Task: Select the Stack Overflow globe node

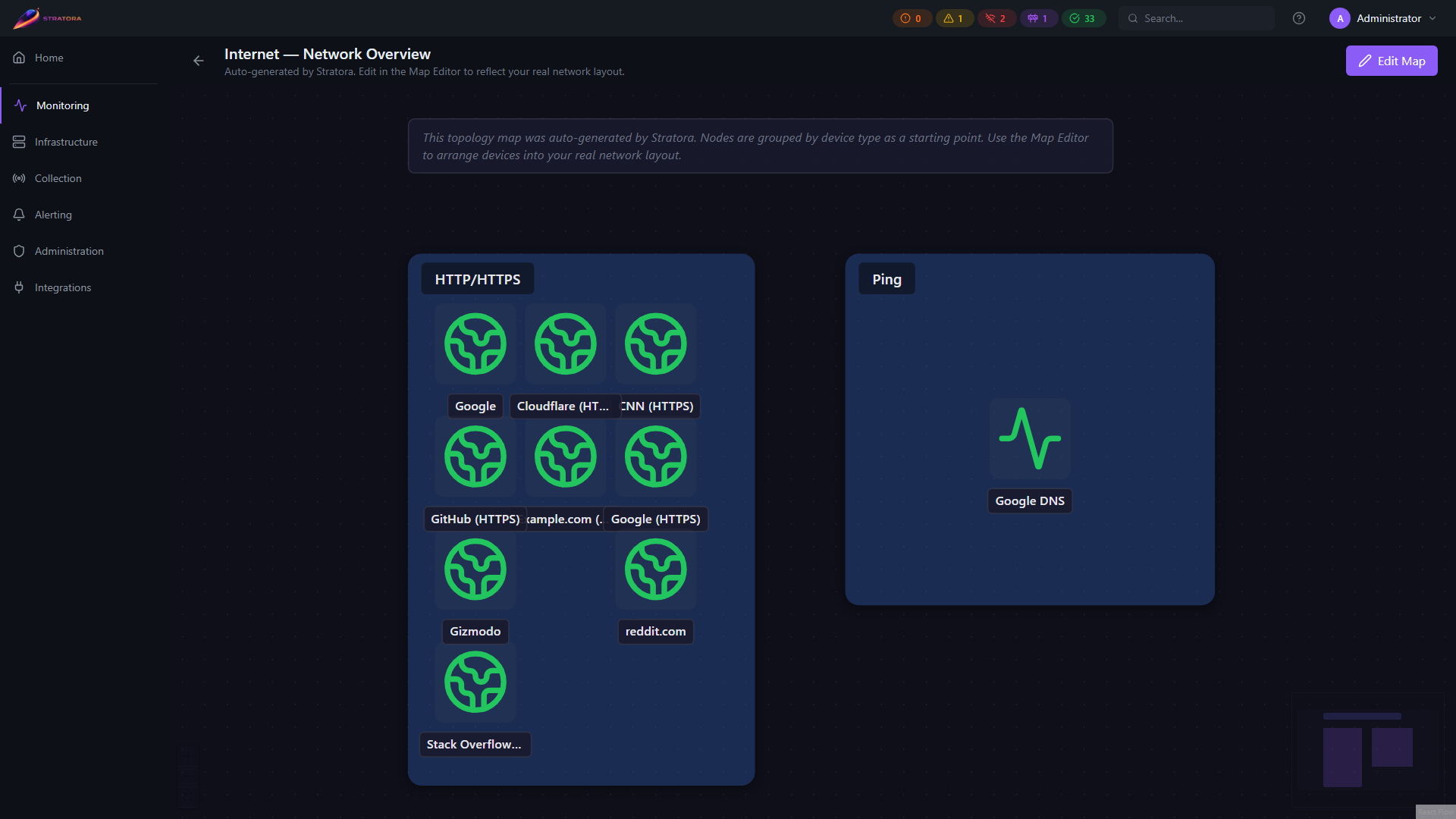Action: [475, 682]
